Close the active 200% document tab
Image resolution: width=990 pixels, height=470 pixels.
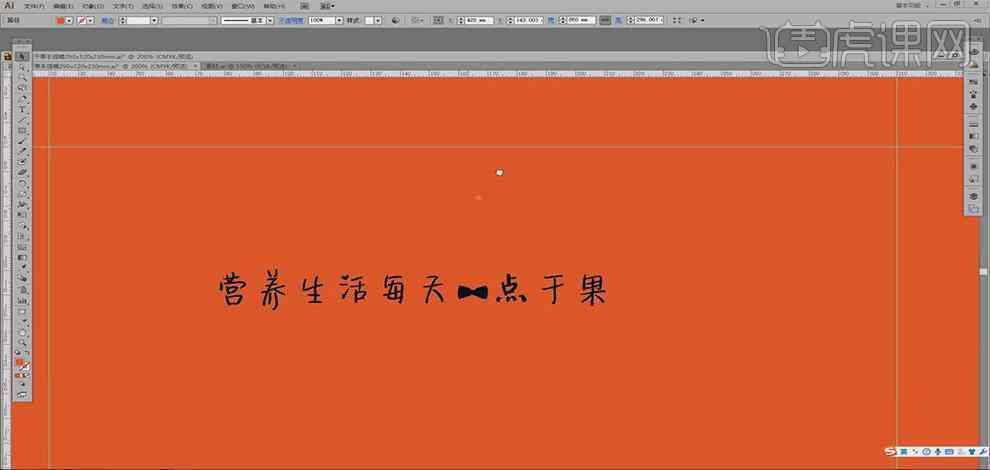[x=195, y=66]
